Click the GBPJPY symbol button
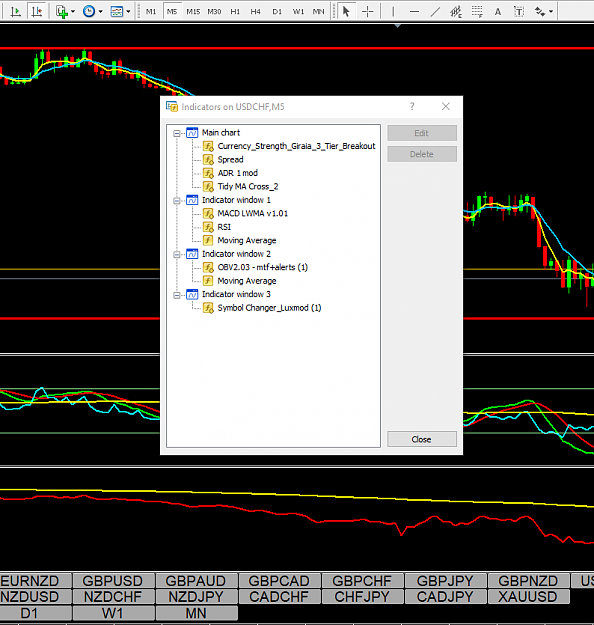This screenshot has height=625, width=594. coord(445,581)
